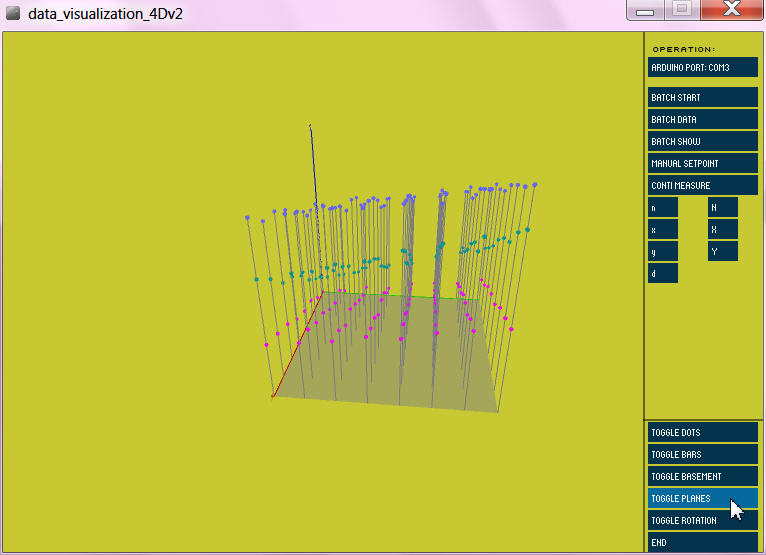
Task: Start Conti Measure operation
Action: click(x=702, y=185)
